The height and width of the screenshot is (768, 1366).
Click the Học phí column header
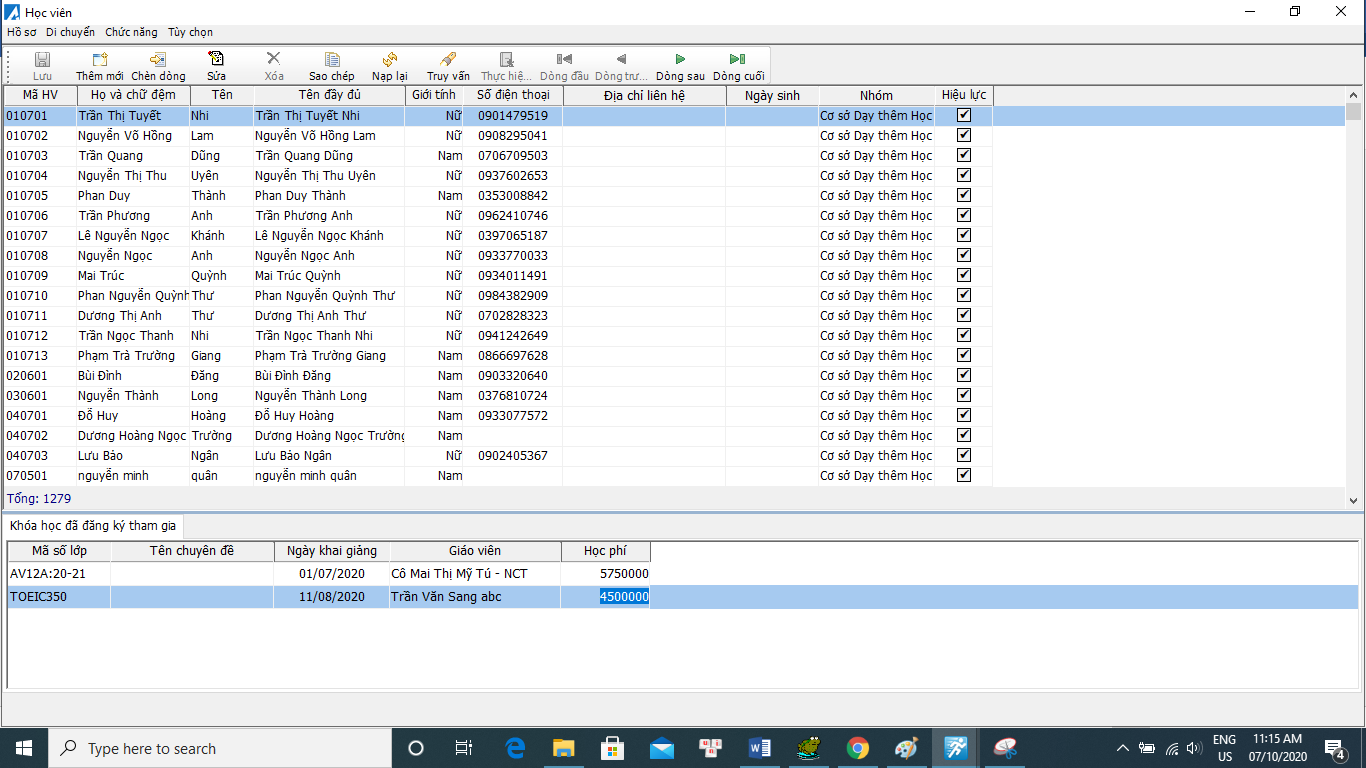pyautogui.click(x=605, y=551)
